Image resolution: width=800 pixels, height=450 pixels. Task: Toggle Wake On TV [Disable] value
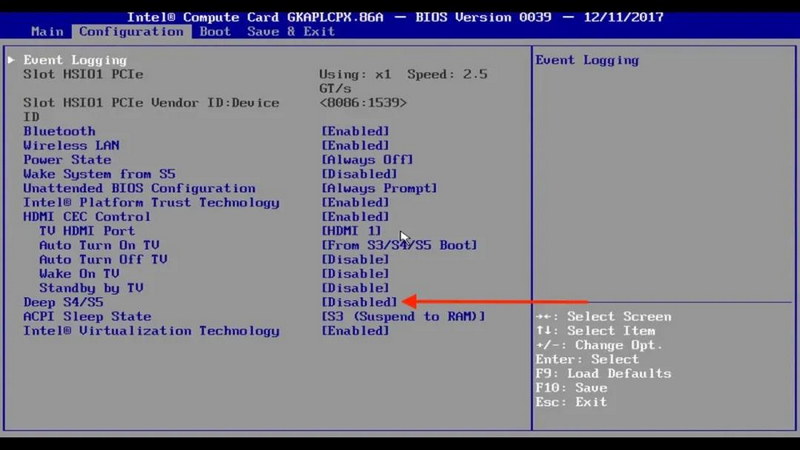[355, 274]
